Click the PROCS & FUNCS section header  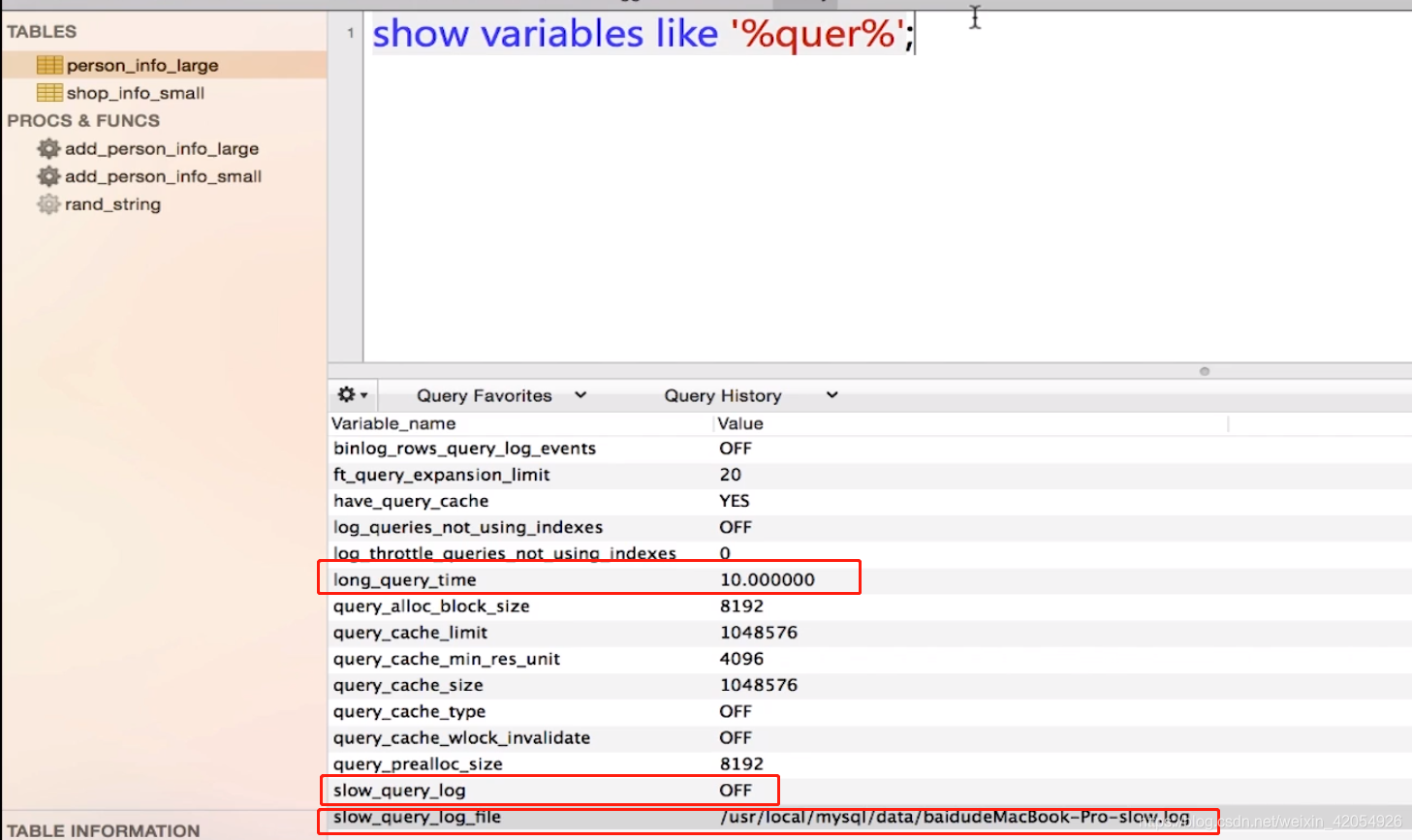[83, 121]
